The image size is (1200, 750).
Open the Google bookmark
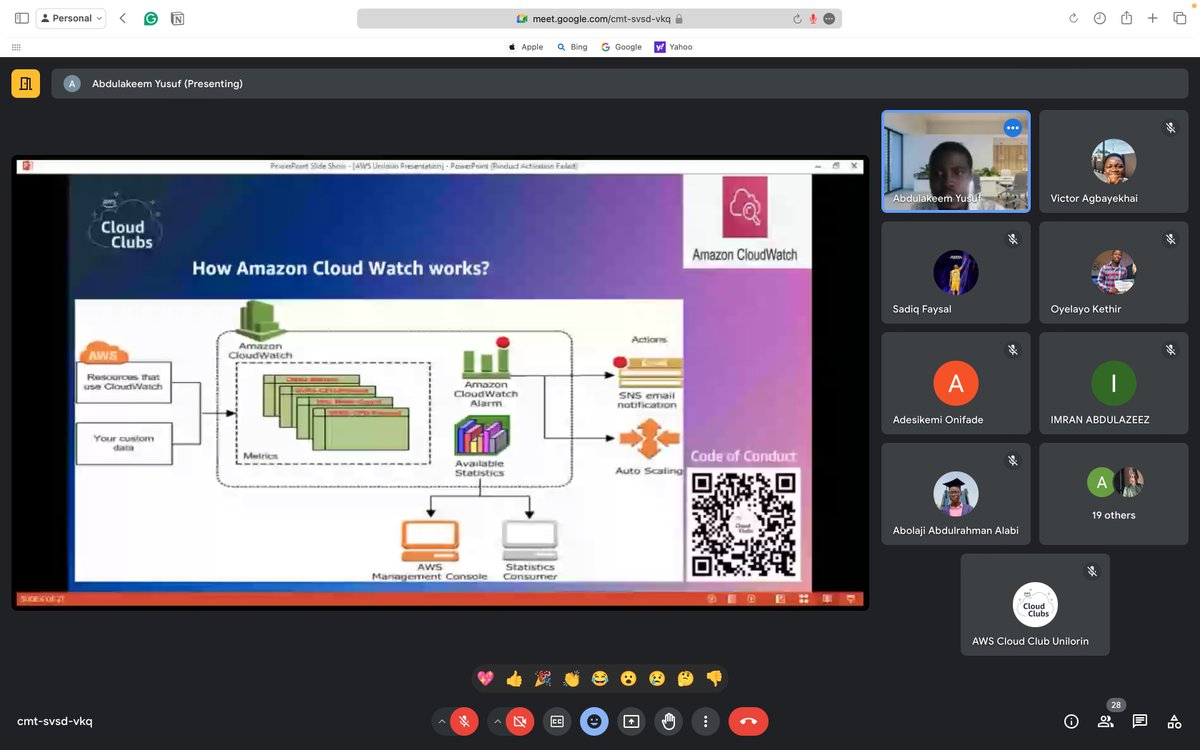tap(621, 47)
